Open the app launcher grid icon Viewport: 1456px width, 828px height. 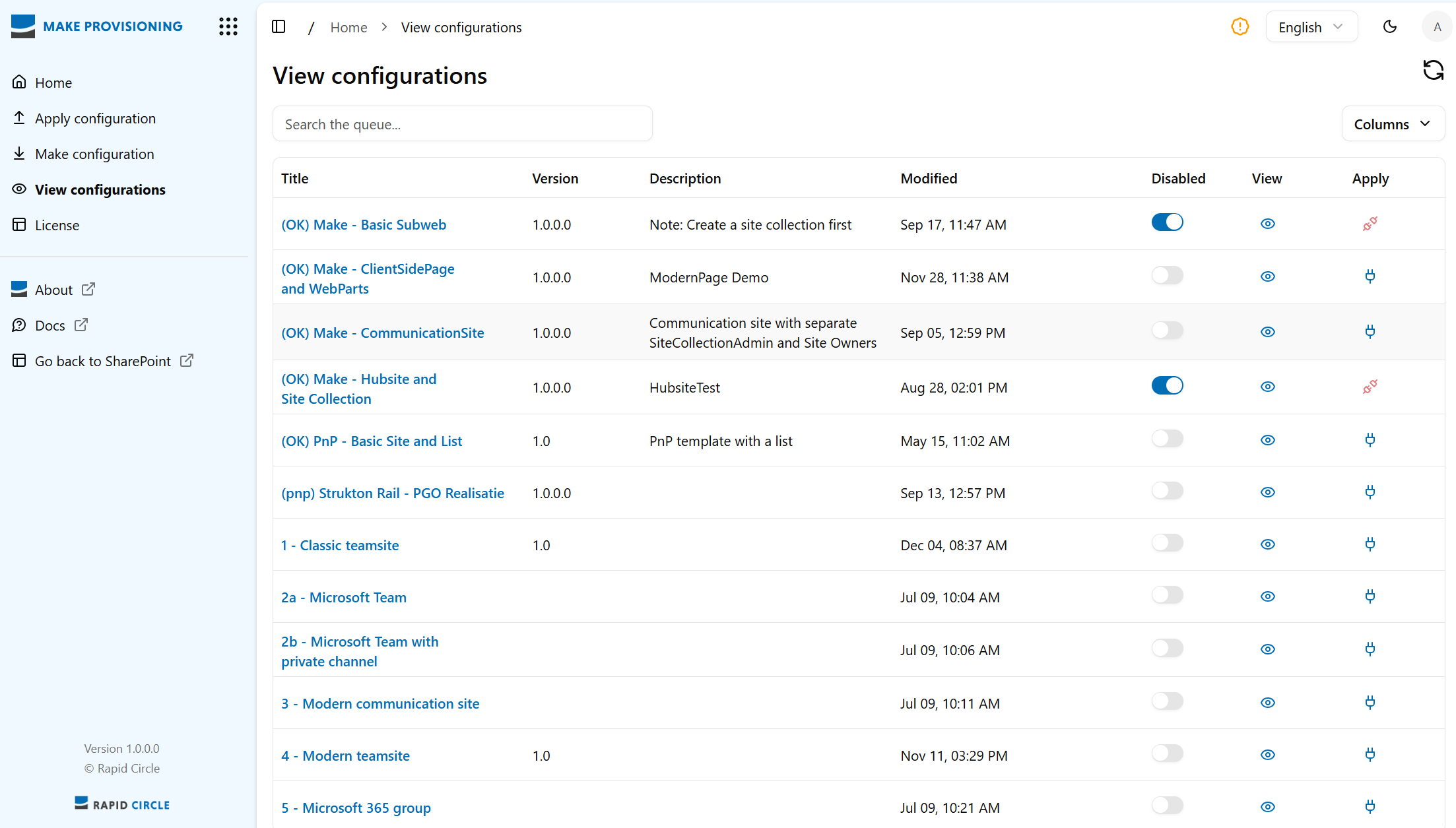point(228,26)
